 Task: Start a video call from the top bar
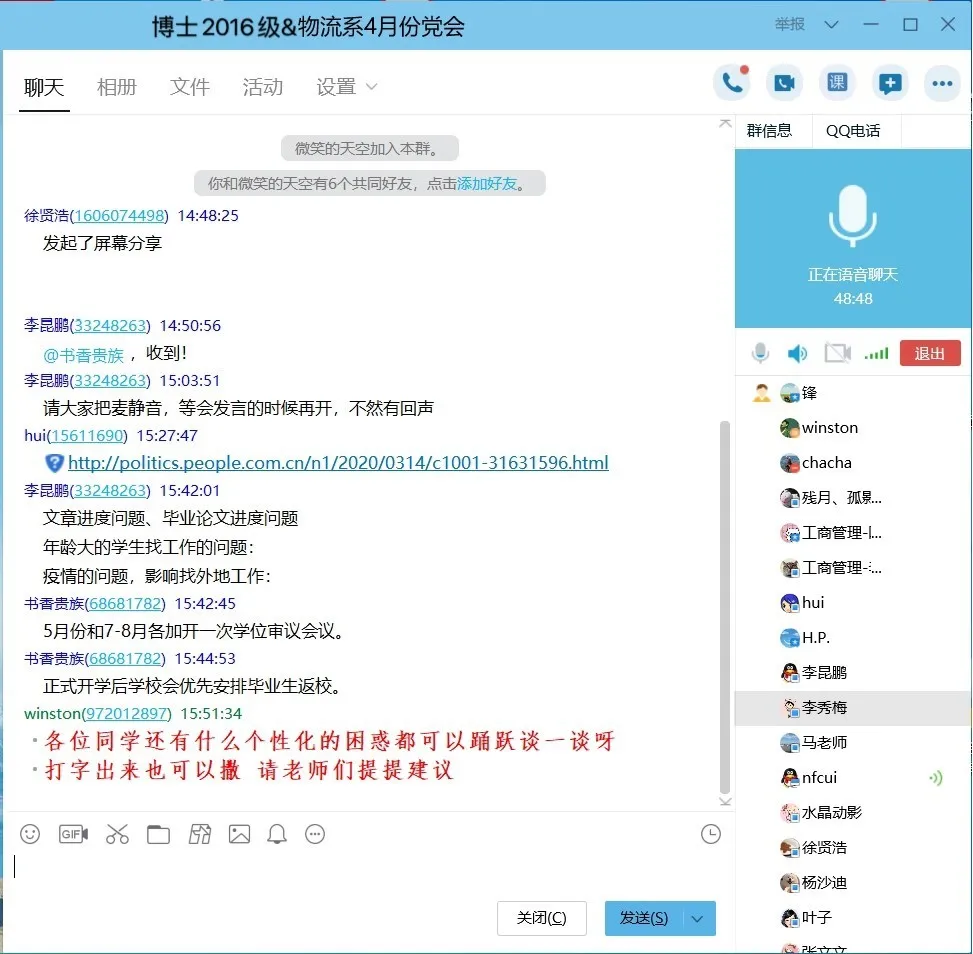pyautogui.click(x=784, y=84)
